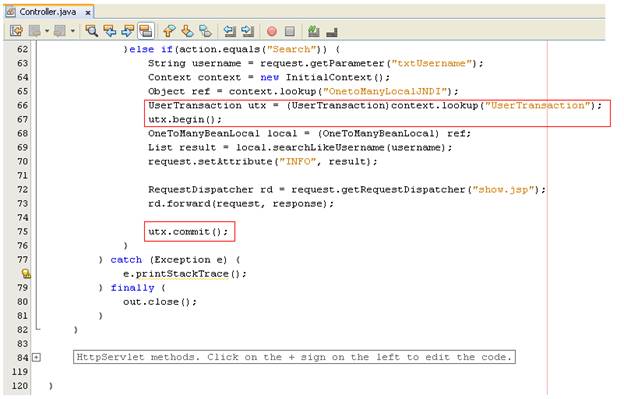Click Shift Line Left icon
The image size is (624, 399).
coord(230,31)
